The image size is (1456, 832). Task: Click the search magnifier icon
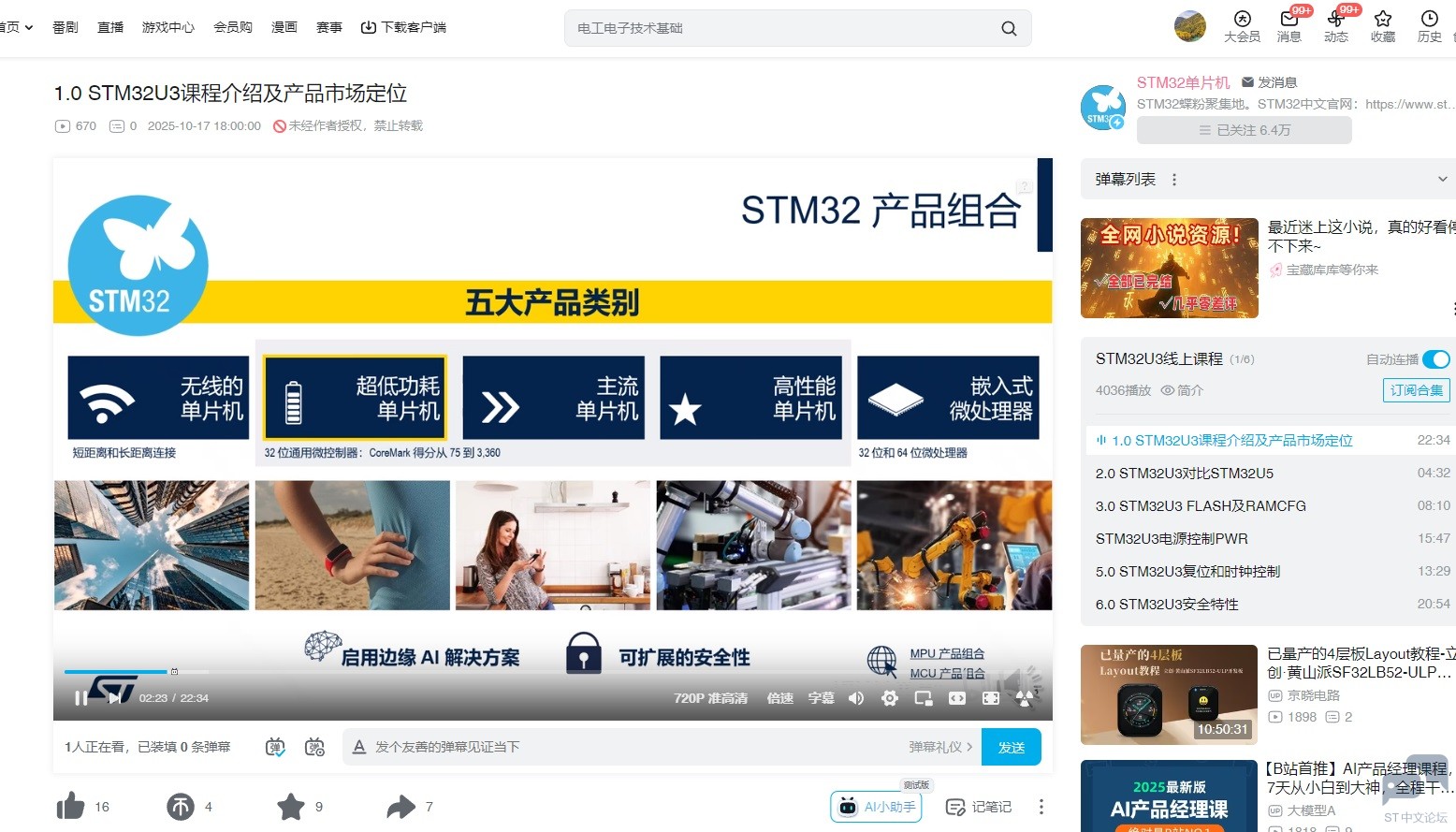[1009, 28]
